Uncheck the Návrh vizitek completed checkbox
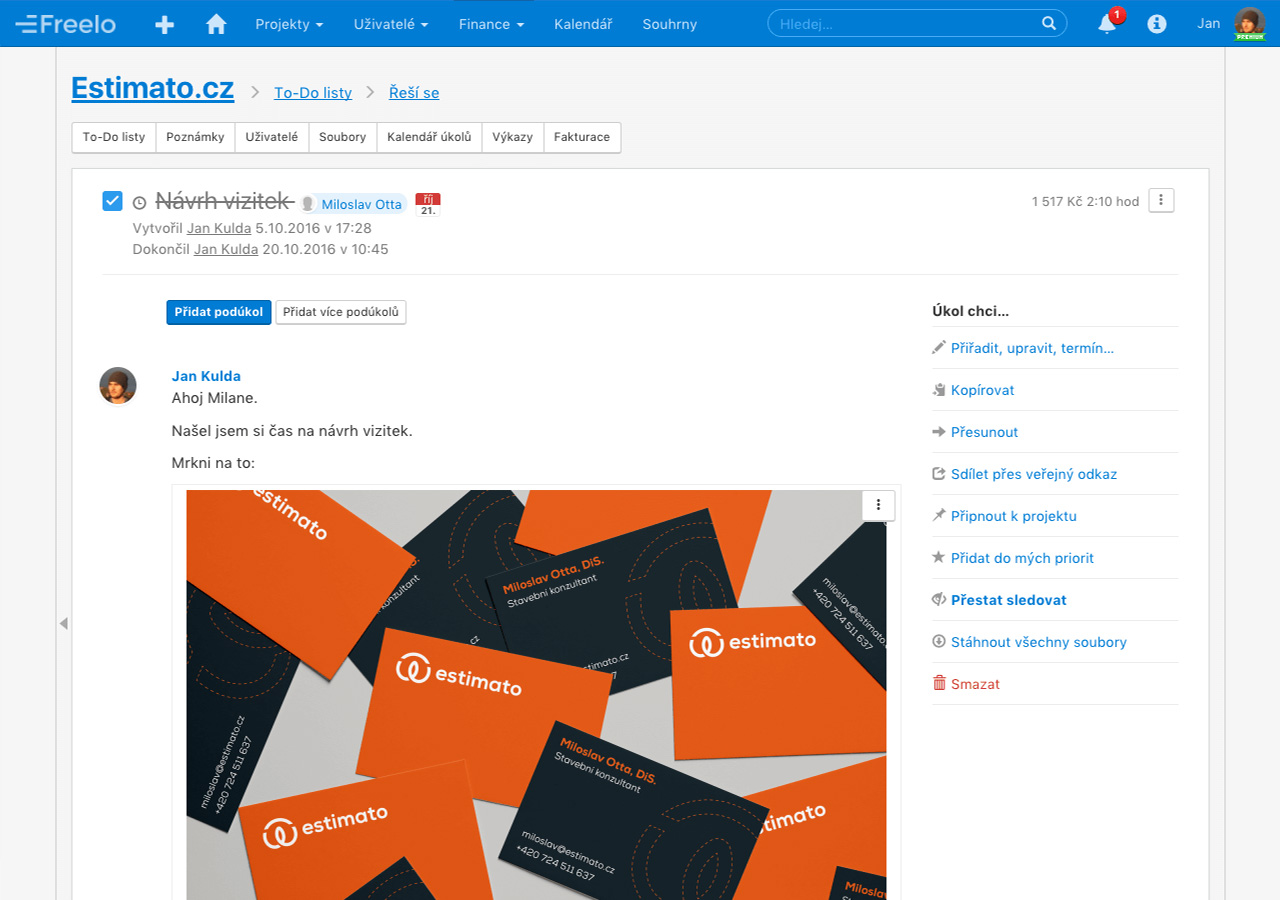This screenshot has width=1280, height=900. pos(112,201)
